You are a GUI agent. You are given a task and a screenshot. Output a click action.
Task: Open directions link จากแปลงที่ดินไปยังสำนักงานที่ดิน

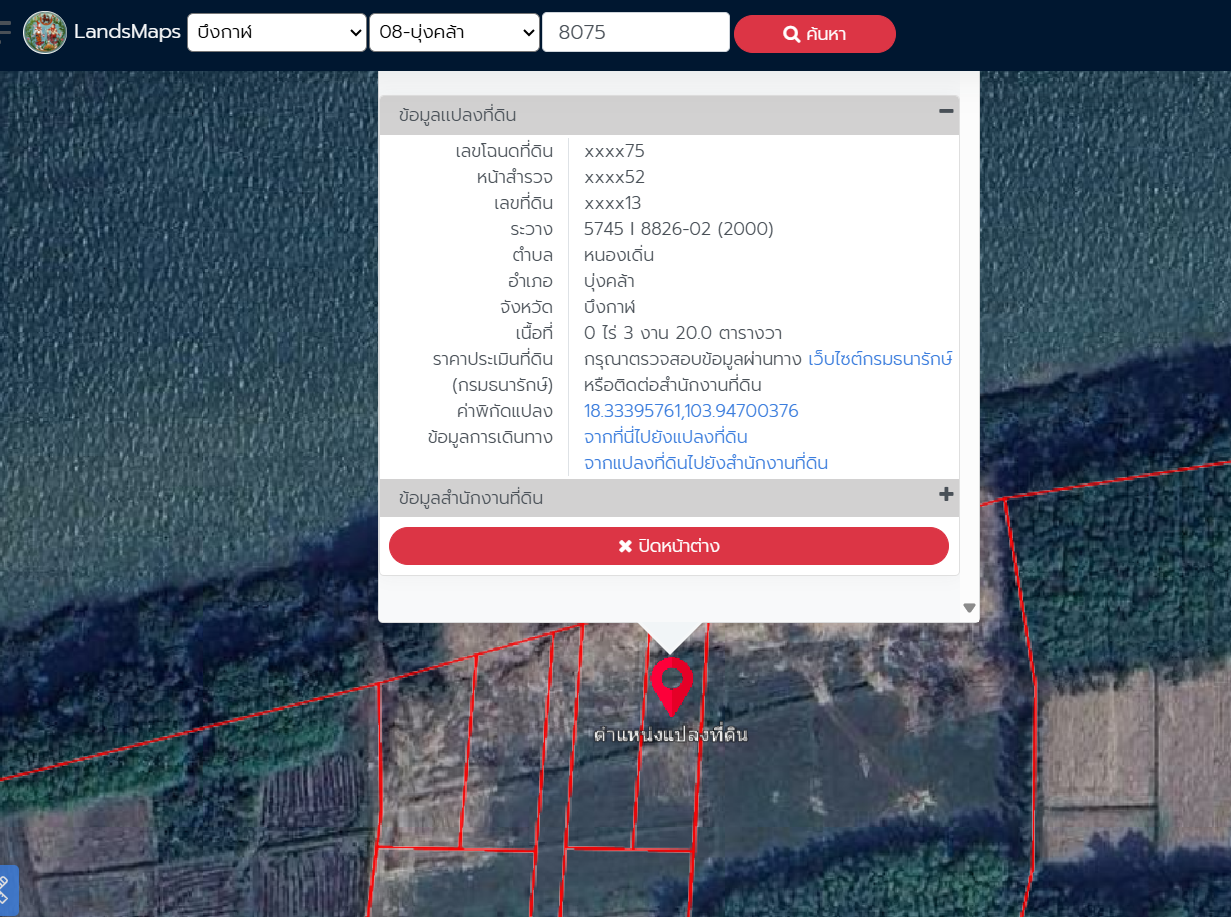tap(705, 463)
